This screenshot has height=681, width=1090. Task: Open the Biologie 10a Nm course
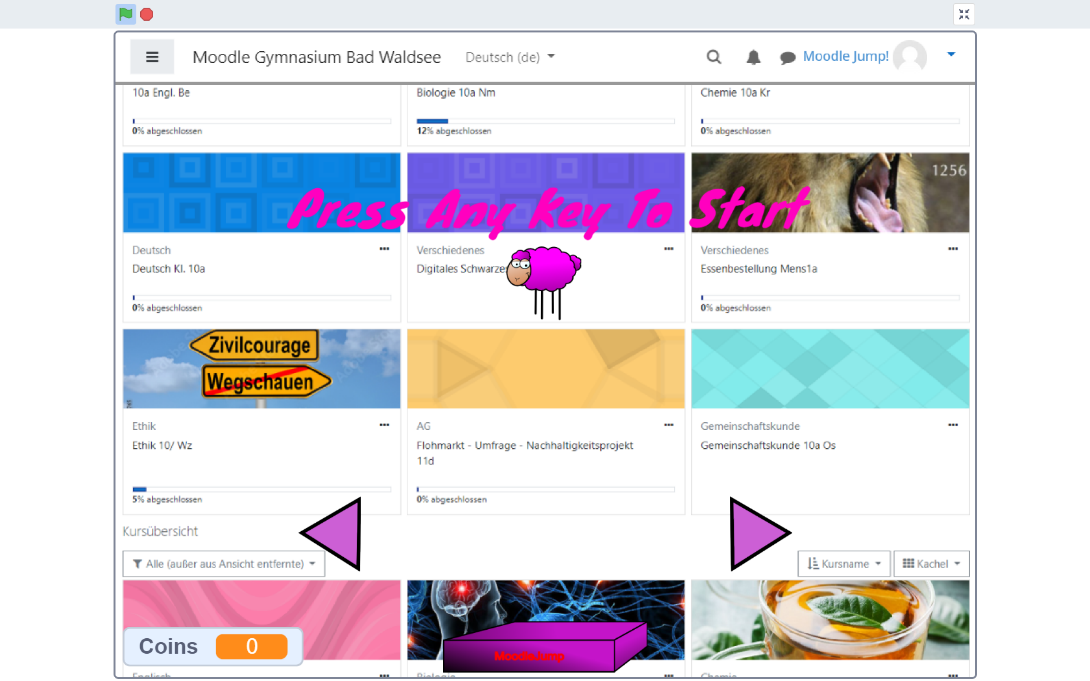456,92
